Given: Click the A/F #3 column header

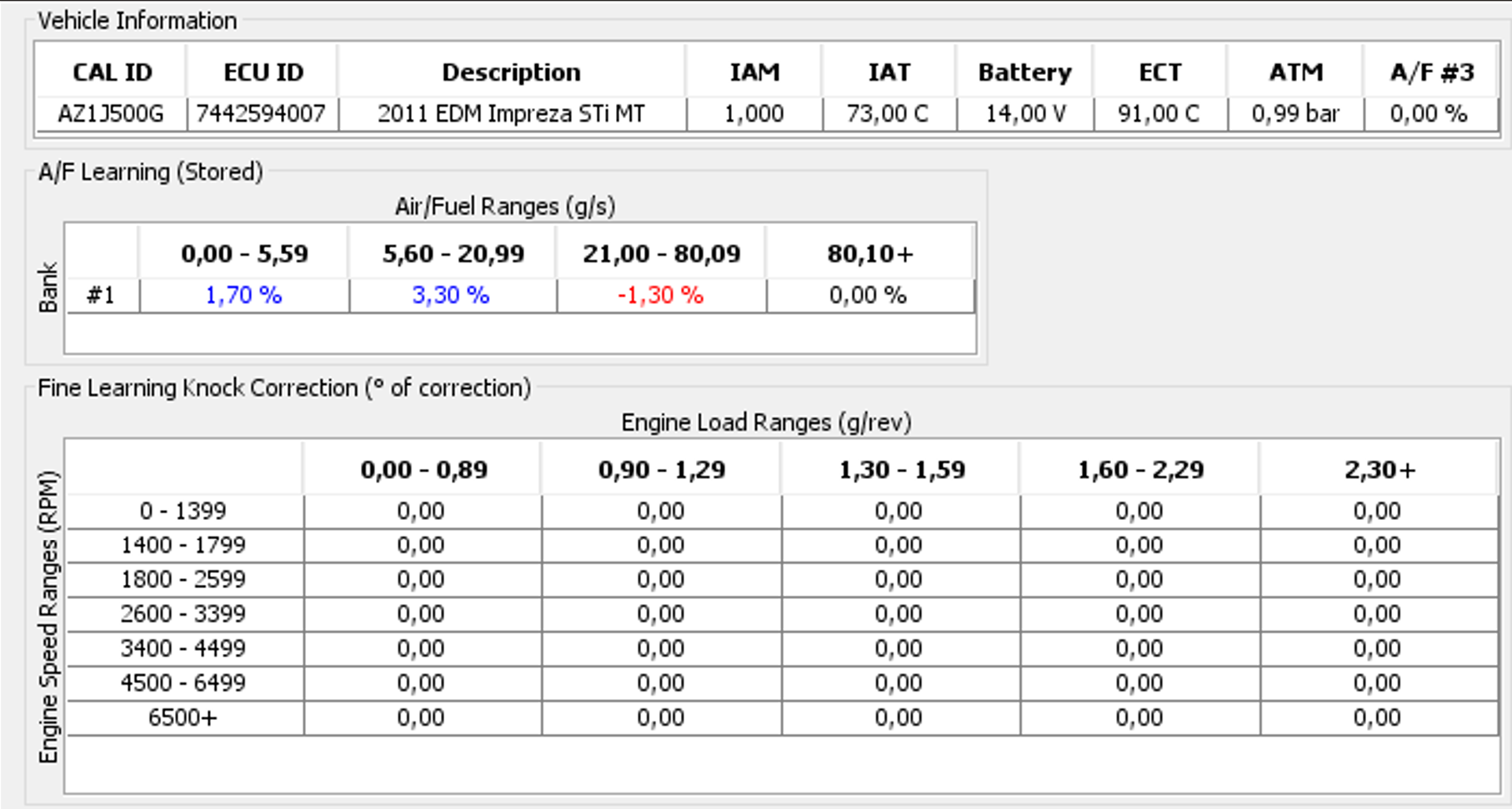Looking at the screenshot, I should [1431, 72].
